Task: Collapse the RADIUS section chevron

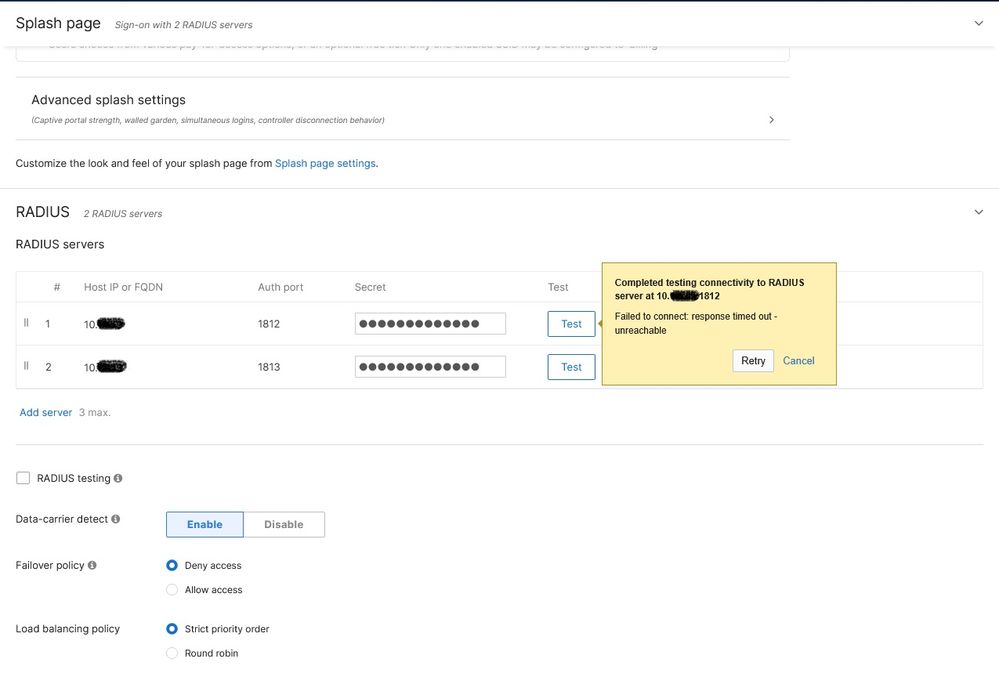Action: pyautogui.click(x=978, y=212)
